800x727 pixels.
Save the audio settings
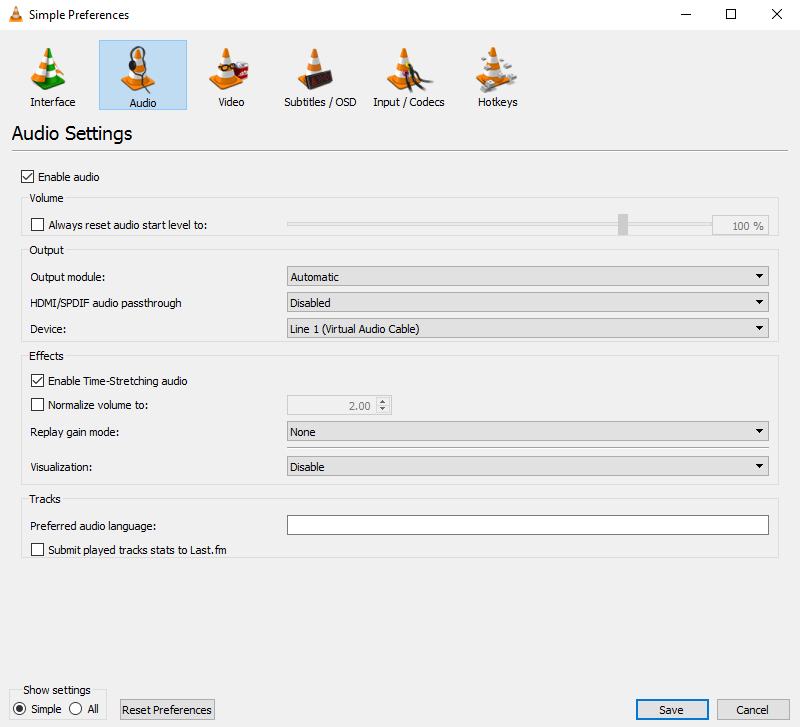point(671,709)
